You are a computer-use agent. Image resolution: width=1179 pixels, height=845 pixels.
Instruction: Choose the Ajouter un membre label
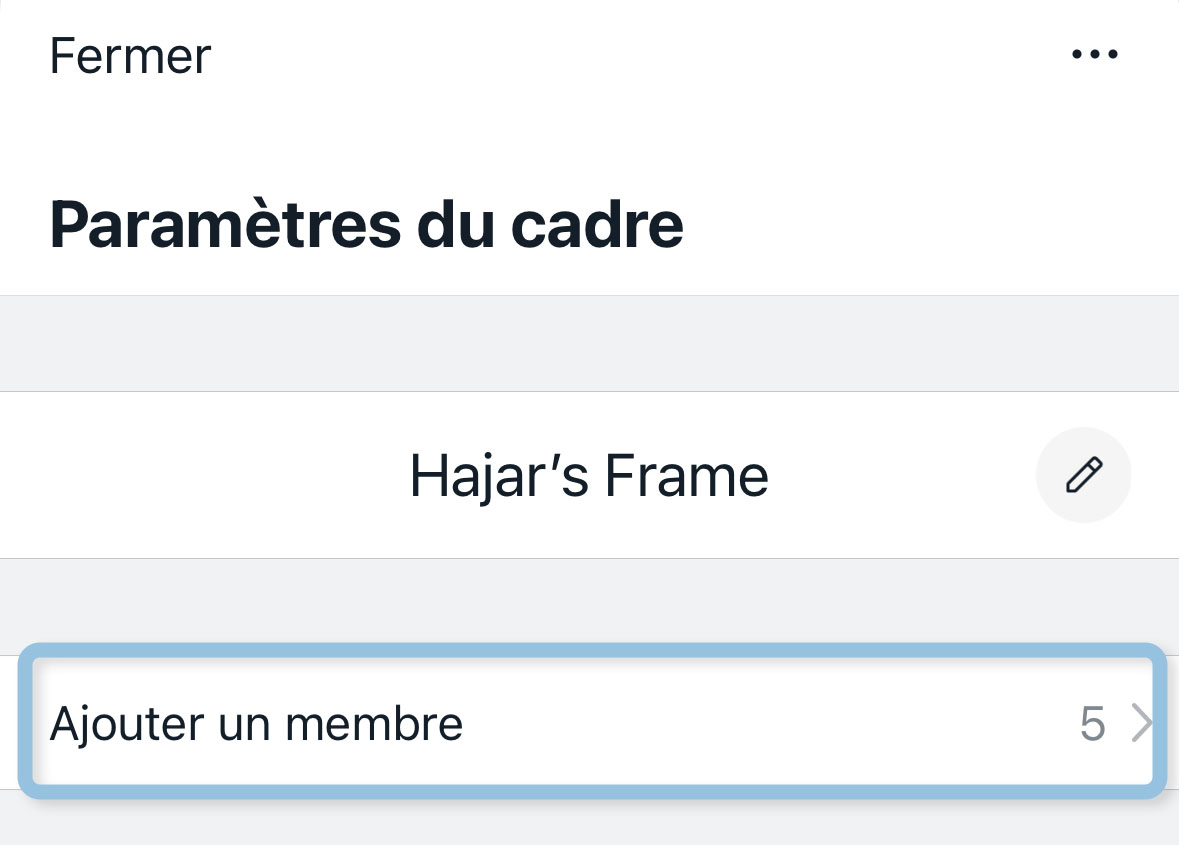click(256, 722)
